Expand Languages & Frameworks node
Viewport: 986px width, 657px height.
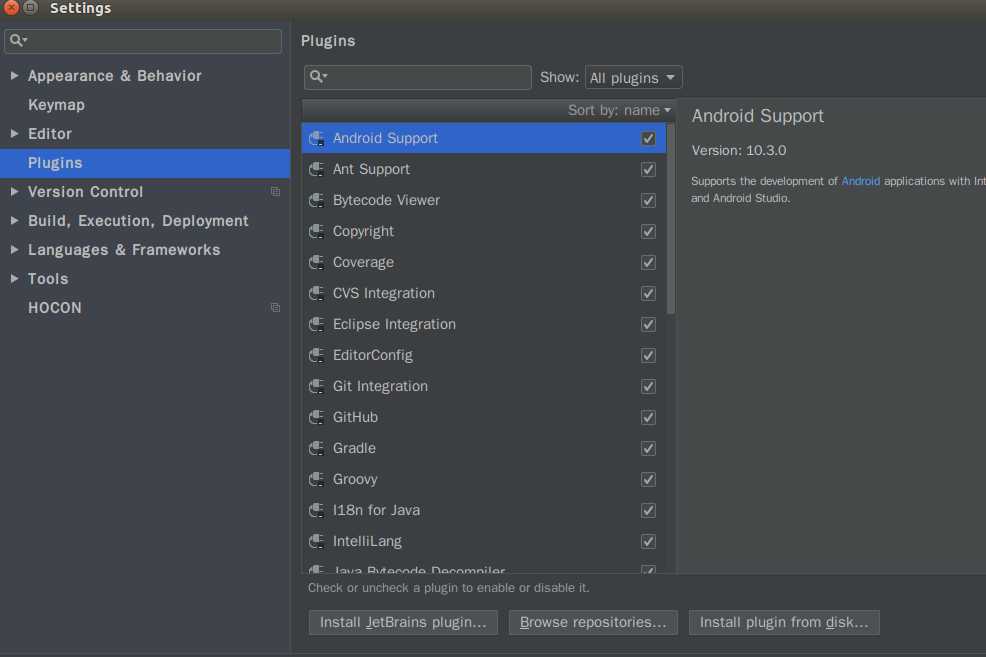14,249
